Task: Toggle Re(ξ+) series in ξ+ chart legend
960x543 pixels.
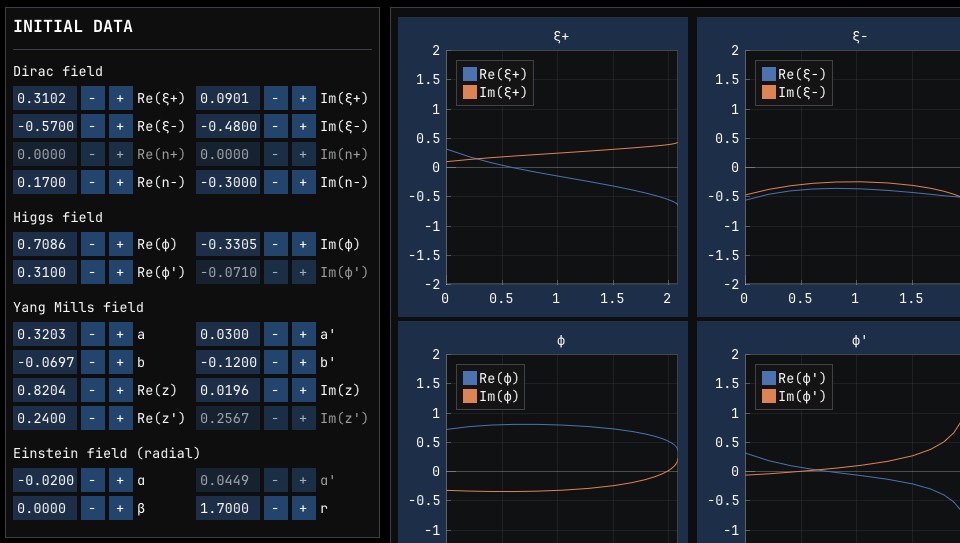Action: 495,74
